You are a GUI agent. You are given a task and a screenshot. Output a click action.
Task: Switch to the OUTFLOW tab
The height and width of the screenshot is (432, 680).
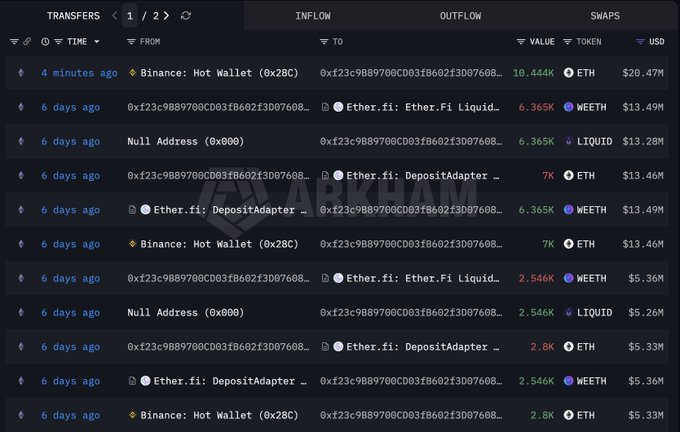(460, 16)
